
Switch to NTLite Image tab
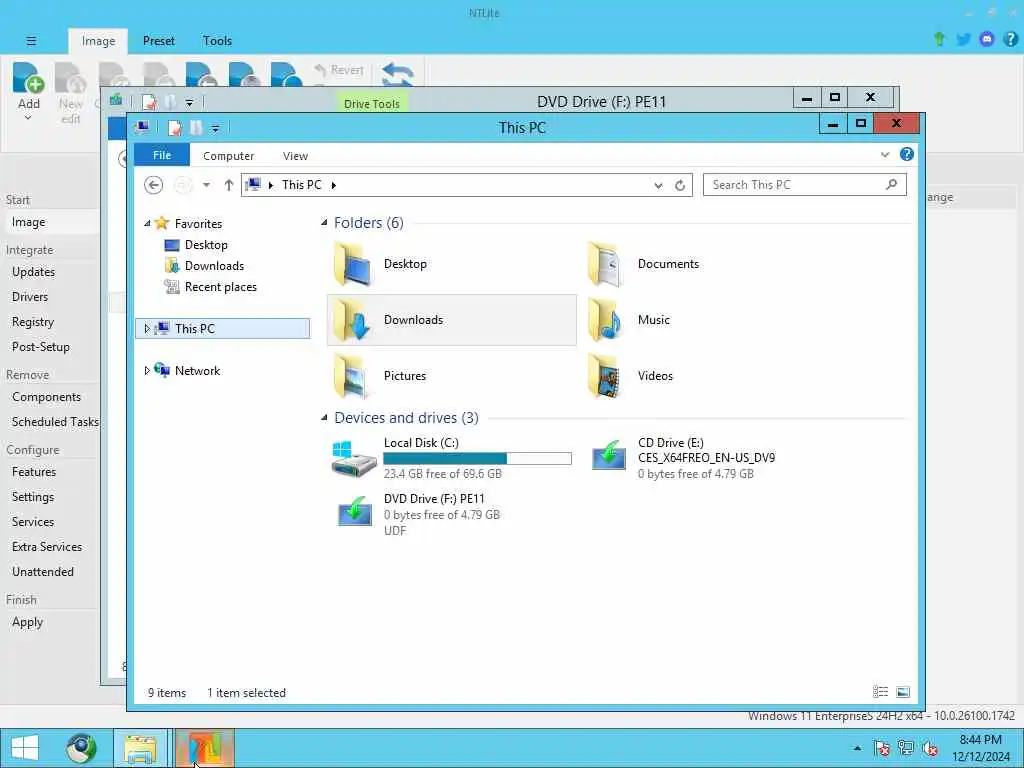(98, 41)
